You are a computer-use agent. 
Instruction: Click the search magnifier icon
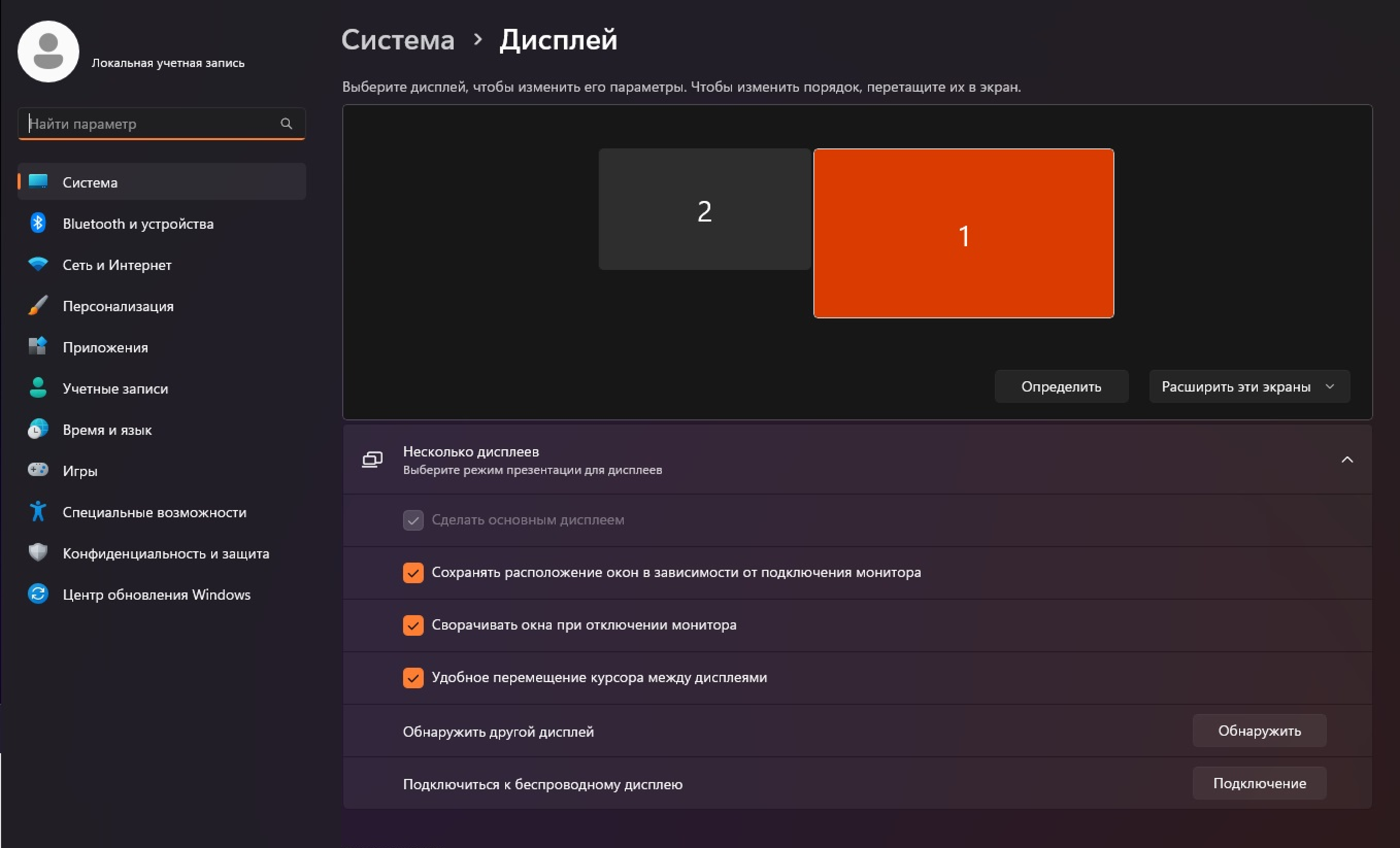[x=287, y=123]
